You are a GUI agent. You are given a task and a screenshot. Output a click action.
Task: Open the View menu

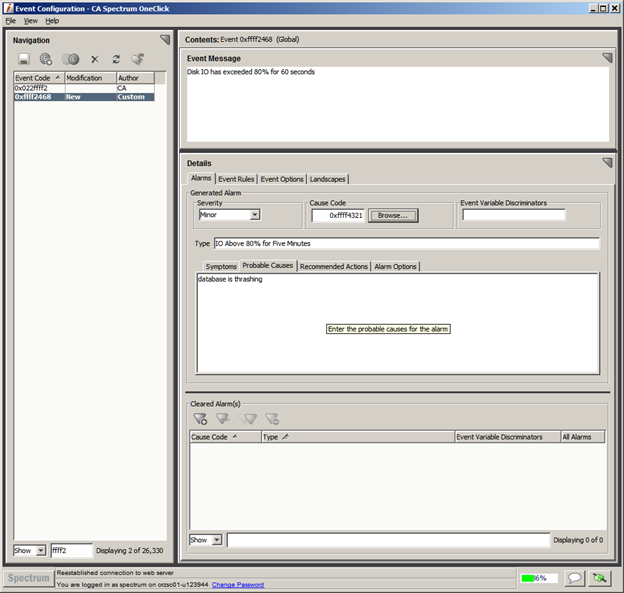[x=31, y=21]
